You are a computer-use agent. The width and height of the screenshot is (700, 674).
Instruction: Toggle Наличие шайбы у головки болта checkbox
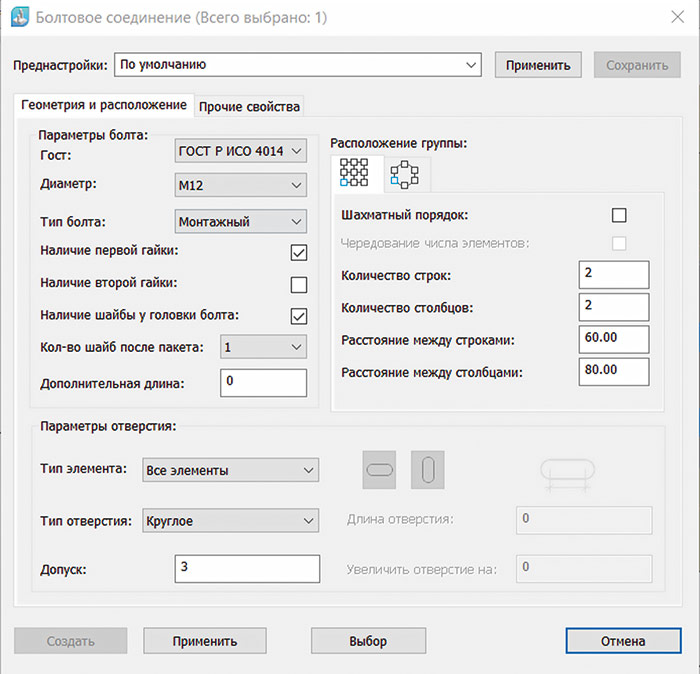click(299, 316)
